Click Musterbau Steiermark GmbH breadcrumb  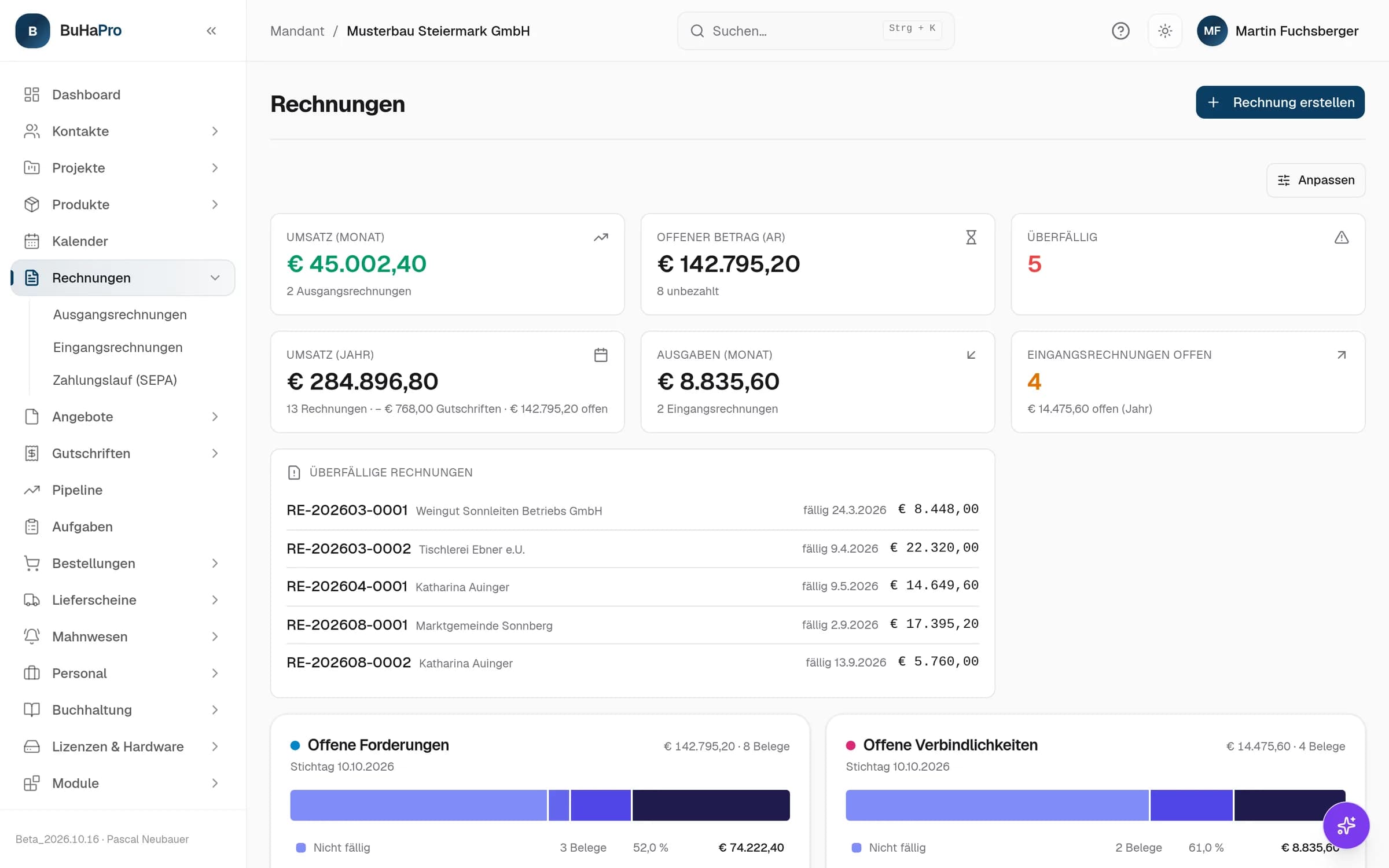coord(438,31)
